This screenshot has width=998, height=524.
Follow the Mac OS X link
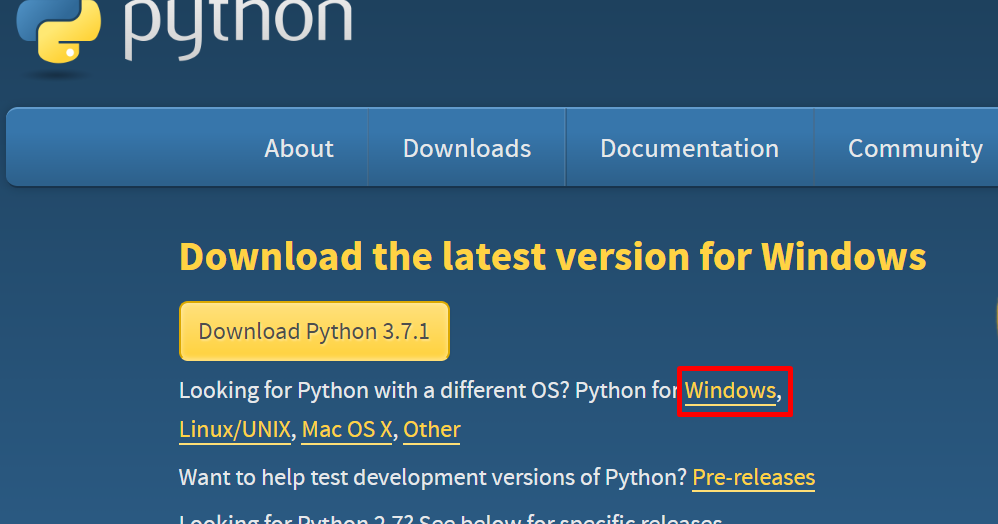(347, 429)
